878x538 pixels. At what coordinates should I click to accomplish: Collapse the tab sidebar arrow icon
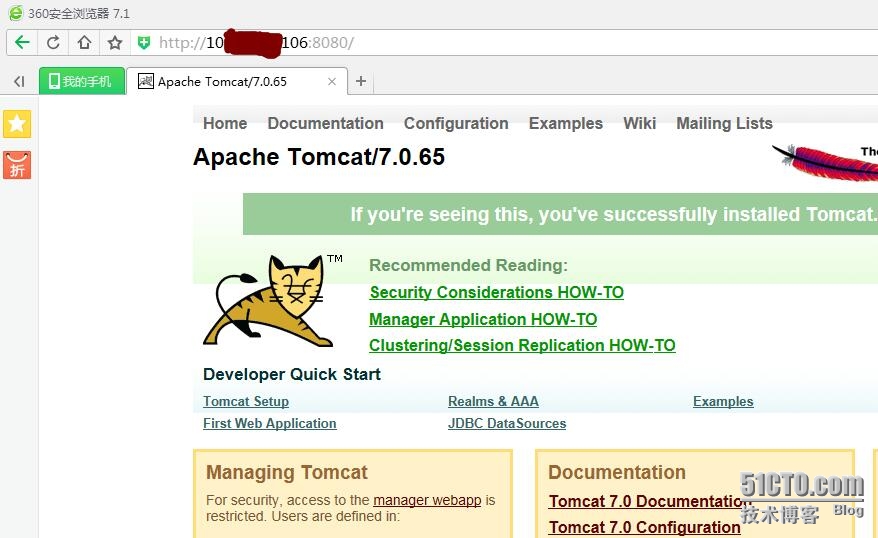19,81
